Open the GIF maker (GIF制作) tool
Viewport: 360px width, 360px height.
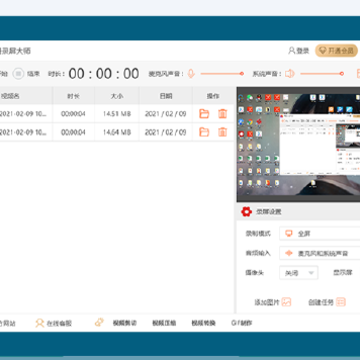pos(242,323)
